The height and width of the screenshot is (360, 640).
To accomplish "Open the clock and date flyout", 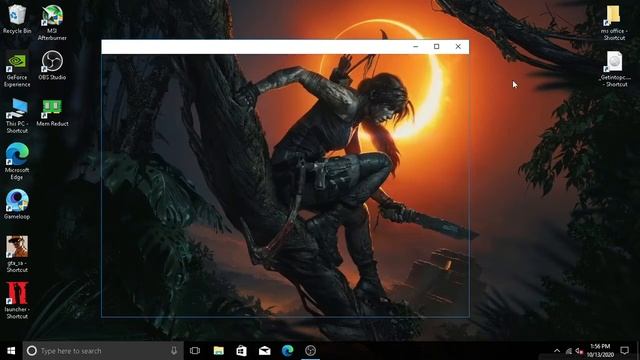I will coord(600,351).
